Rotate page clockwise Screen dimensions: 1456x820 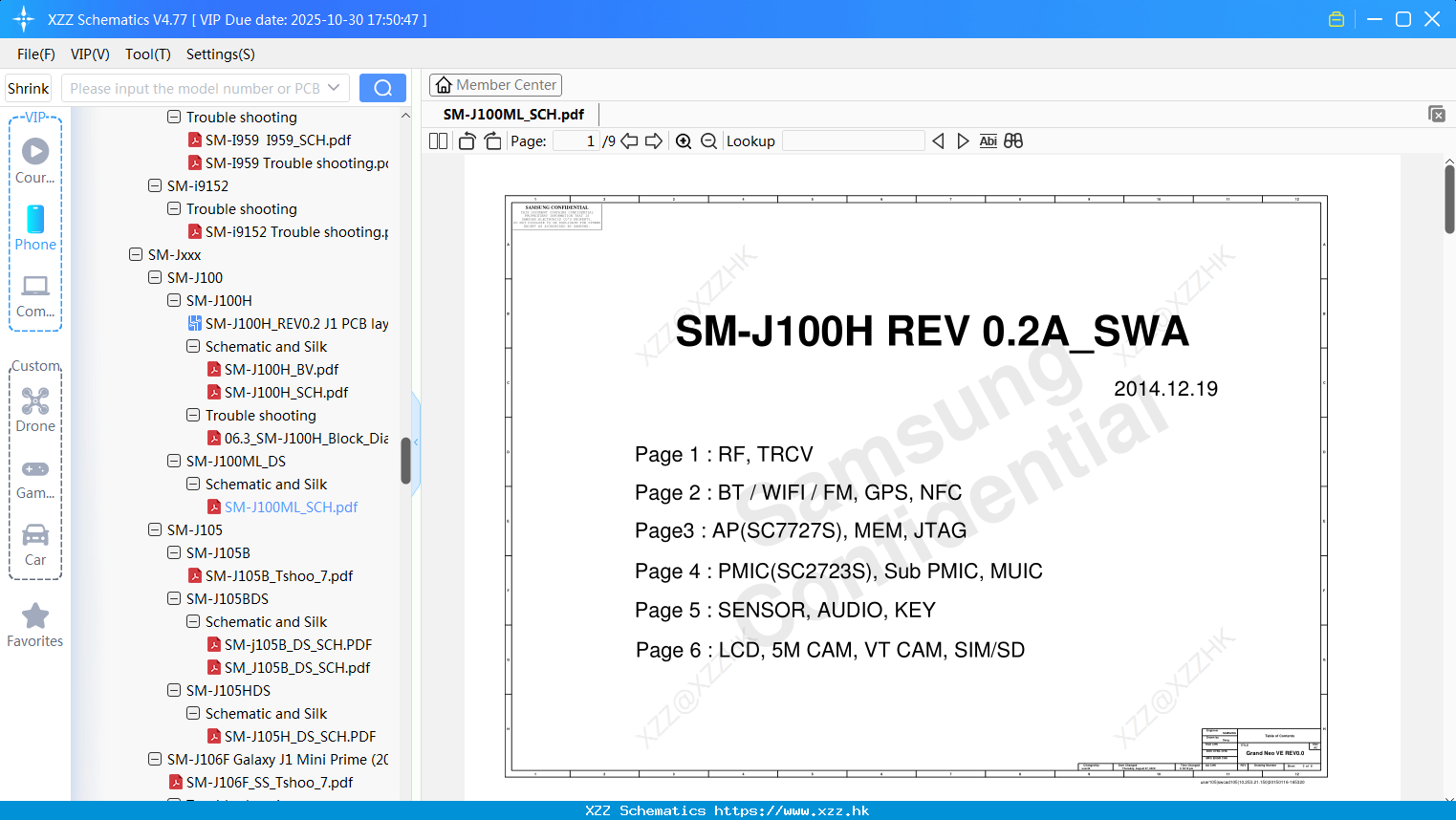point(492,140)
